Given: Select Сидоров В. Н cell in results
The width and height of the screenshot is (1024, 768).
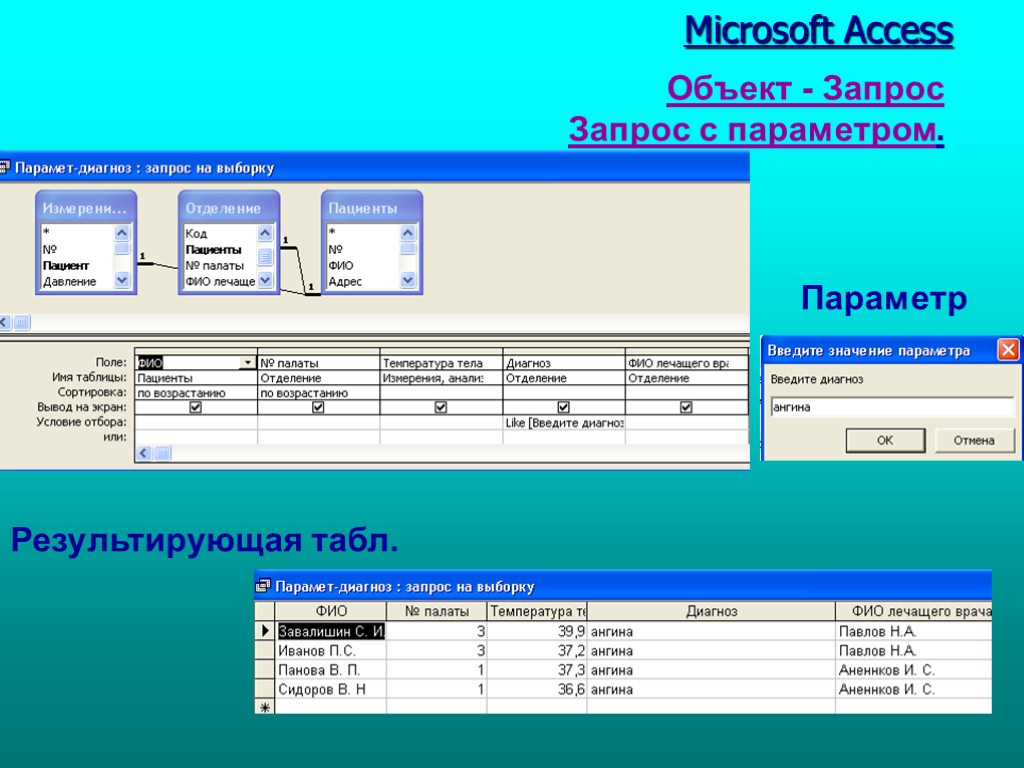Looking at the screenshot, I should (x=330, y=689).
